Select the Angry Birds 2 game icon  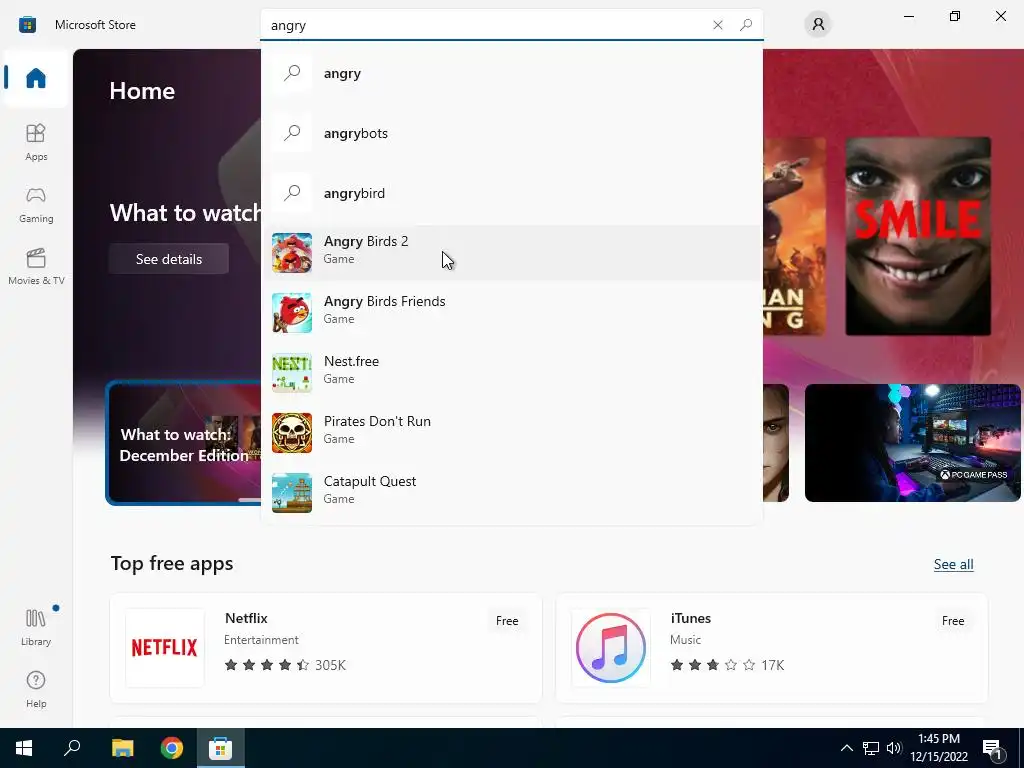pos(292,253)
